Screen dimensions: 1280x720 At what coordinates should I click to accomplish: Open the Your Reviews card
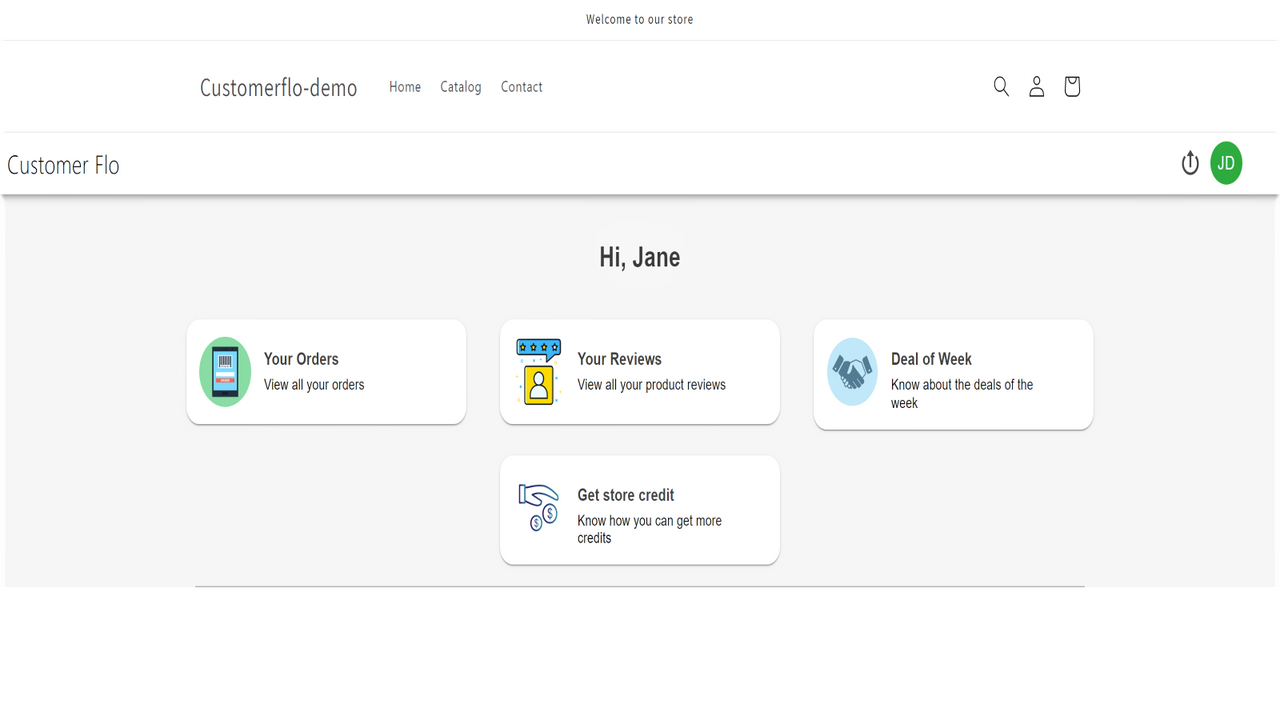click(x=639, y=371)
